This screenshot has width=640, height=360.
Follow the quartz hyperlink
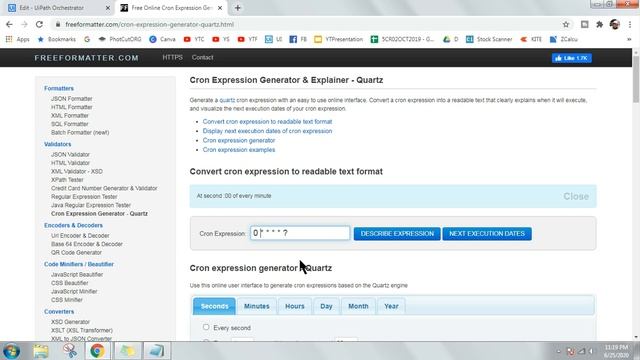click(x=227, y=100)
